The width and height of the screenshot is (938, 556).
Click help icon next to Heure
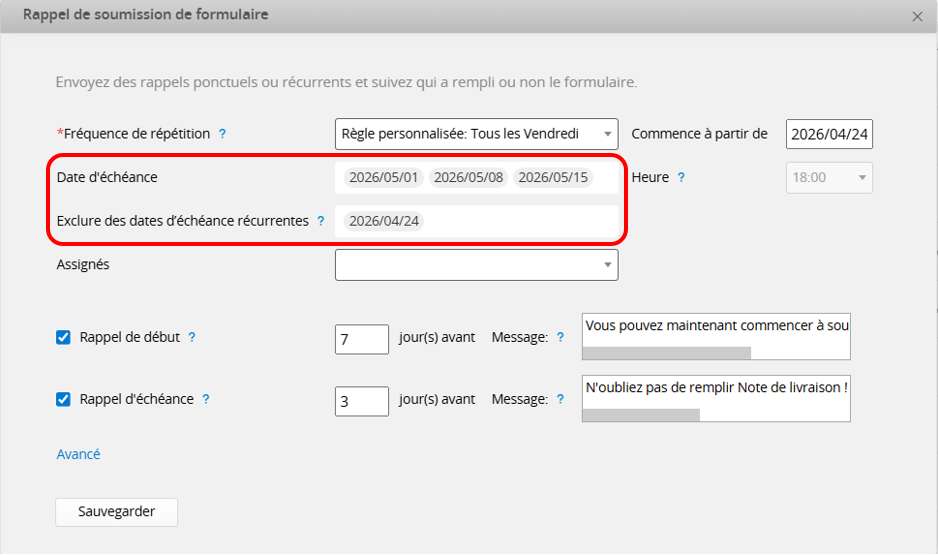point(681,178)
